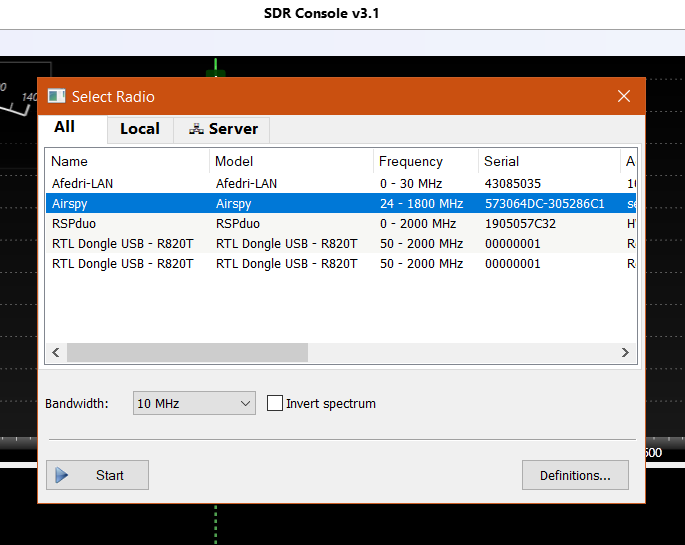Switch to the Local tab

click(139, 129)
